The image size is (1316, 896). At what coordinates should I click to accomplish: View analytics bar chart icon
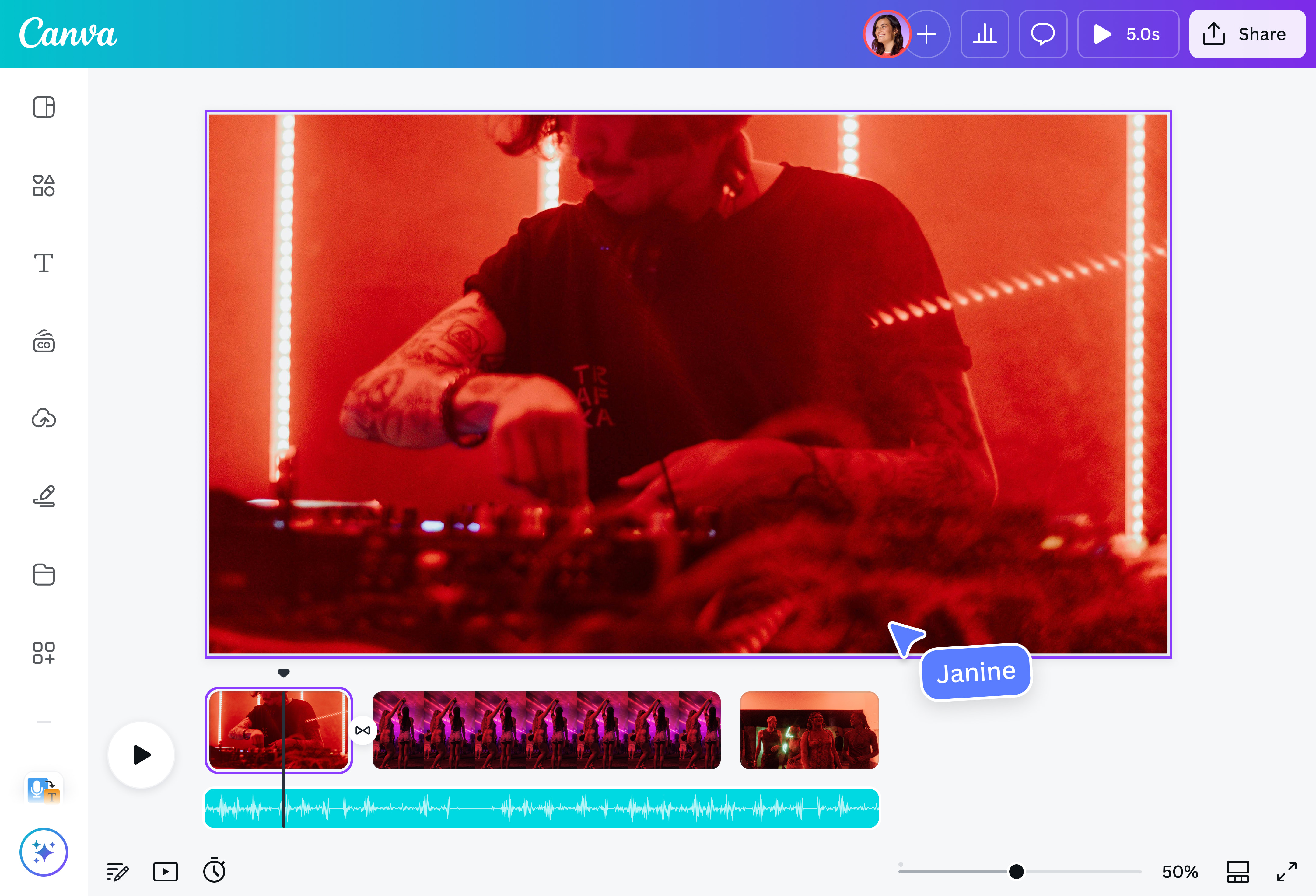point(984,34)
